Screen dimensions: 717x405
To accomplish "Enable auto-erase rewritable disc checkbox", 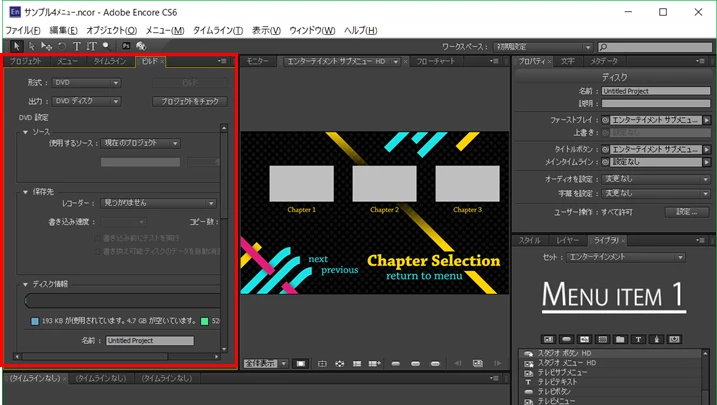I will click(97, 251).
